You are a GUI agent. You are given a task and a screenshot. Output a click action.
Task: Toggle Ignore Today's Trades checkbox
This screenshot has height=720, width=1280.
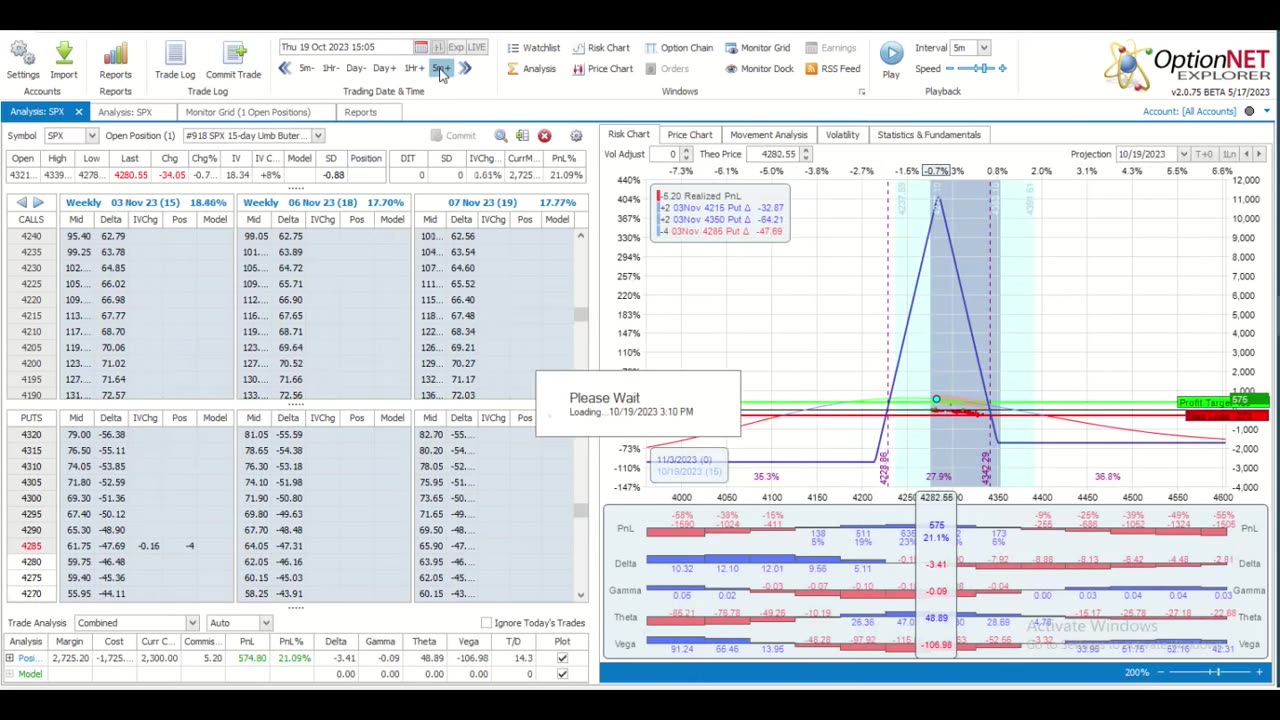pyautogui.click(x=486, y=623)
